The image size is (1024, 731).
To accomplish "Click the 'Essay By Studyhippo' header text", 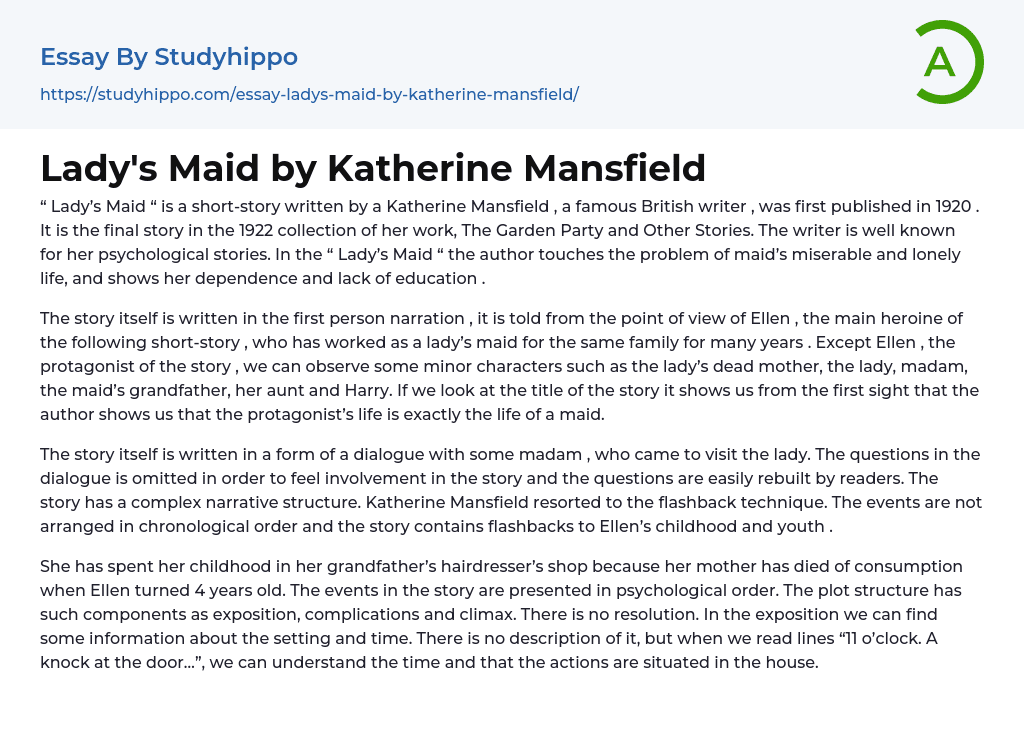I will coord(169,57).
